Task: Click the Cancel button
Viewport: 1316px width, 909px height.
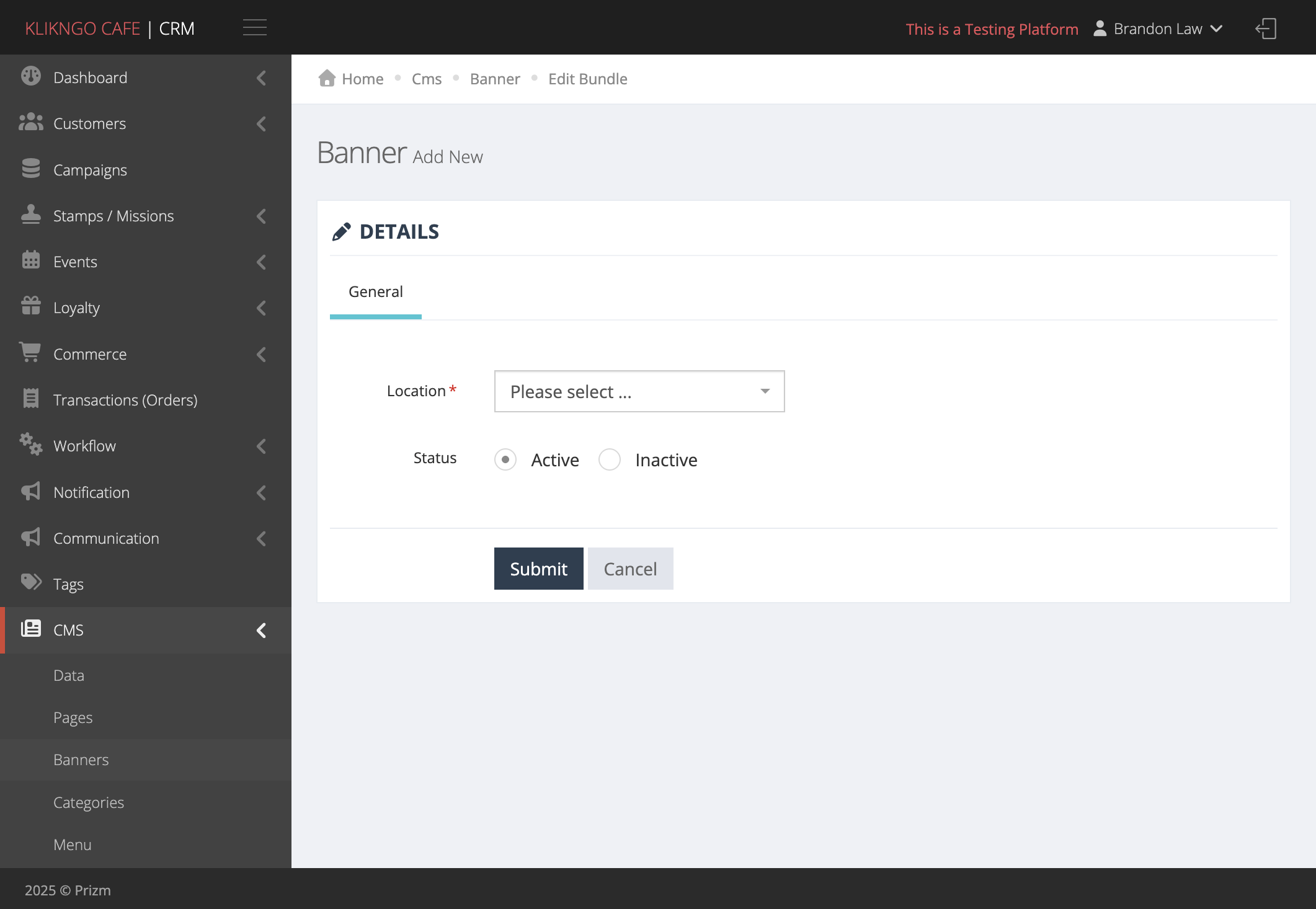Action: [x=631, y=569]
